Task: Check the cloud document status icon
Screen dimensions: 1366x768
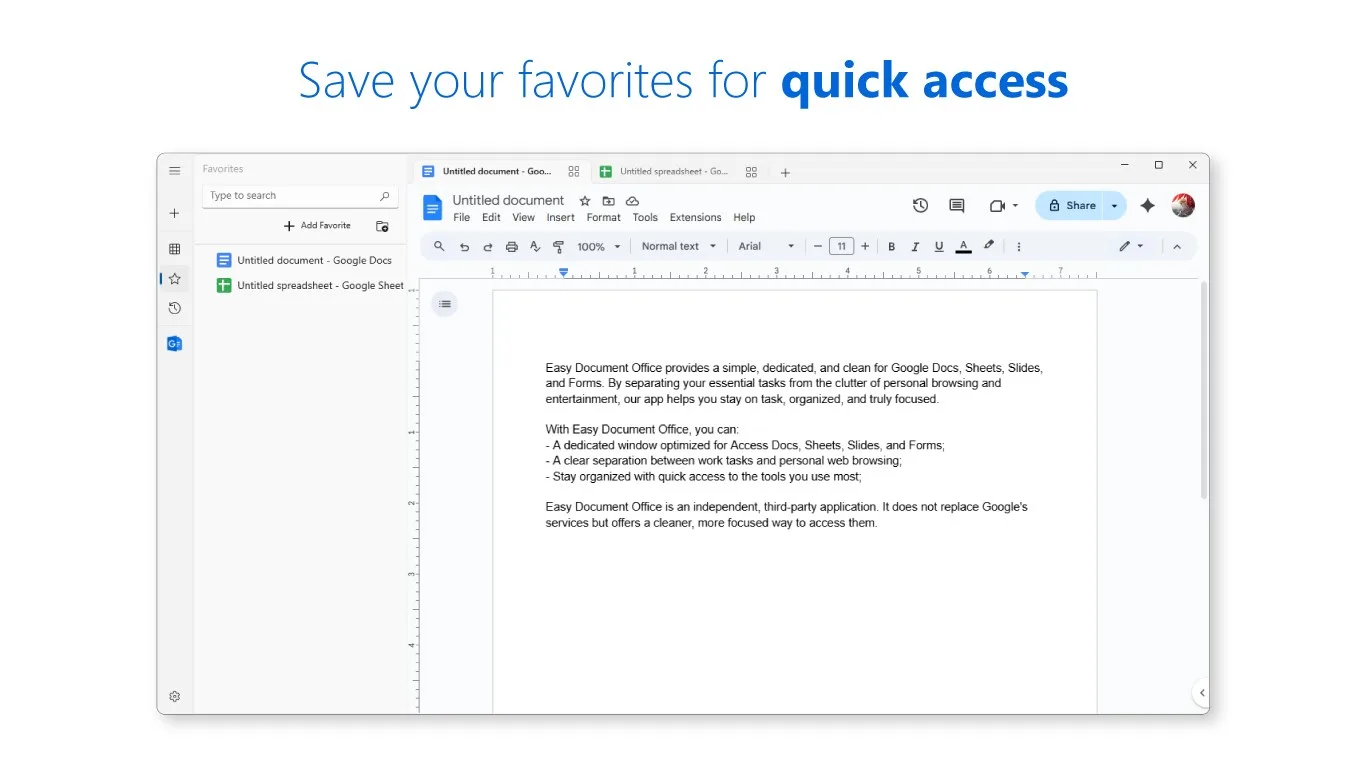Action: (632, 201)
